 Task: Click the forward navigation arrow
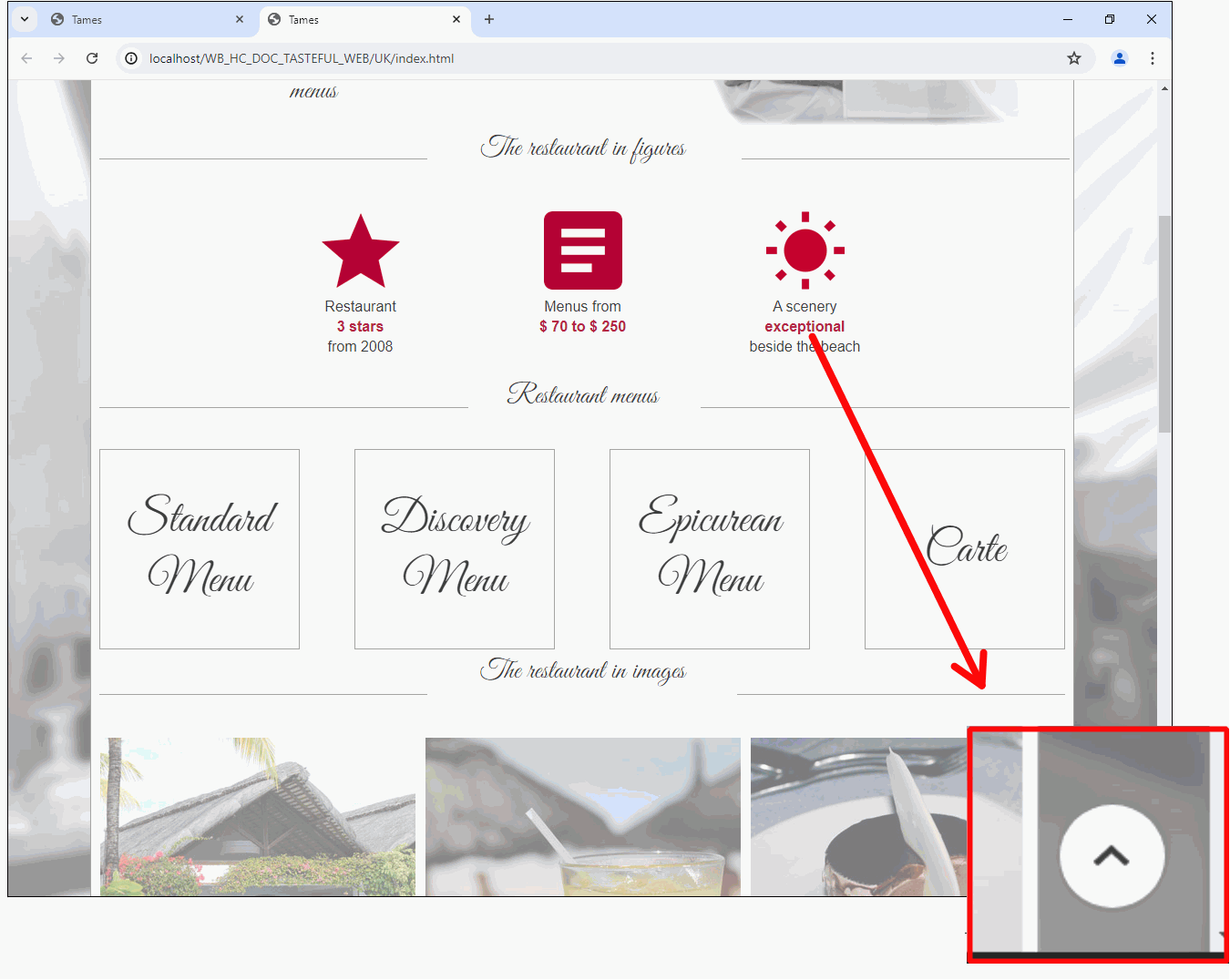59,58
